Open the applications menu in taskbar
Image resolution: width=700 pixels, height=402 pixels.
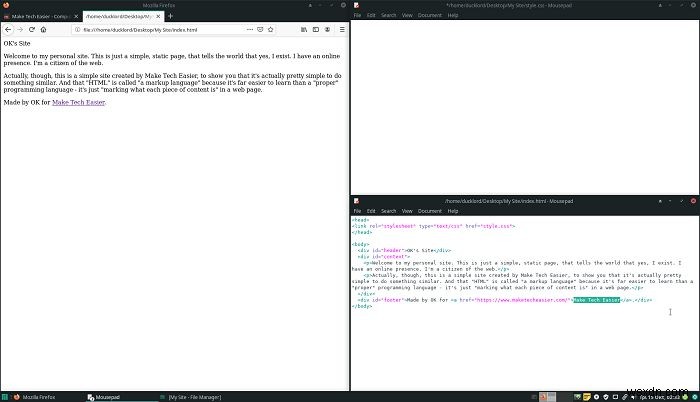[4, 397]
